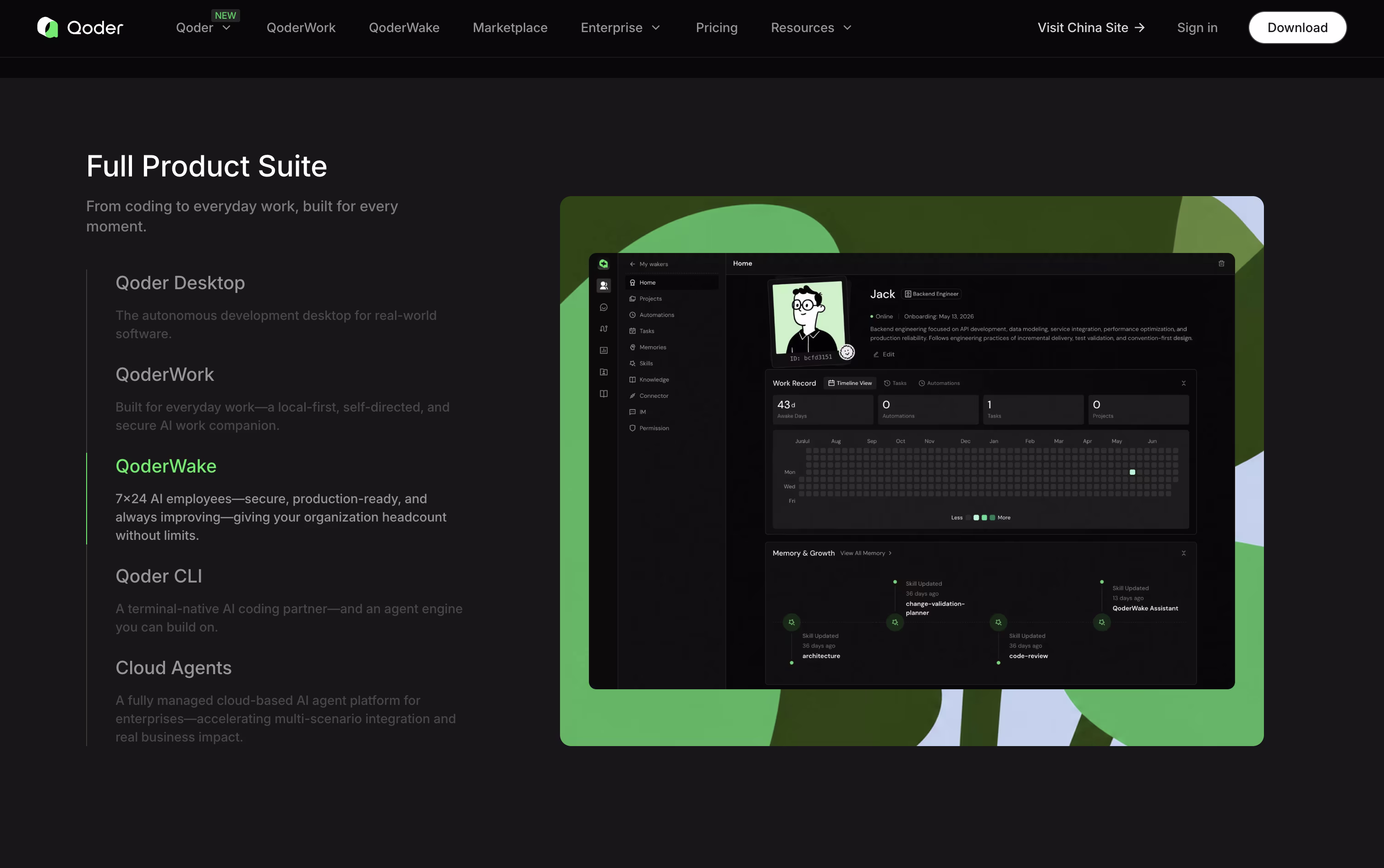Click the skill icon below change-validation-planner
Image resolution: width=1384 pixels, height=868 pixels.
pyautogui.click(x=895, y=622)
